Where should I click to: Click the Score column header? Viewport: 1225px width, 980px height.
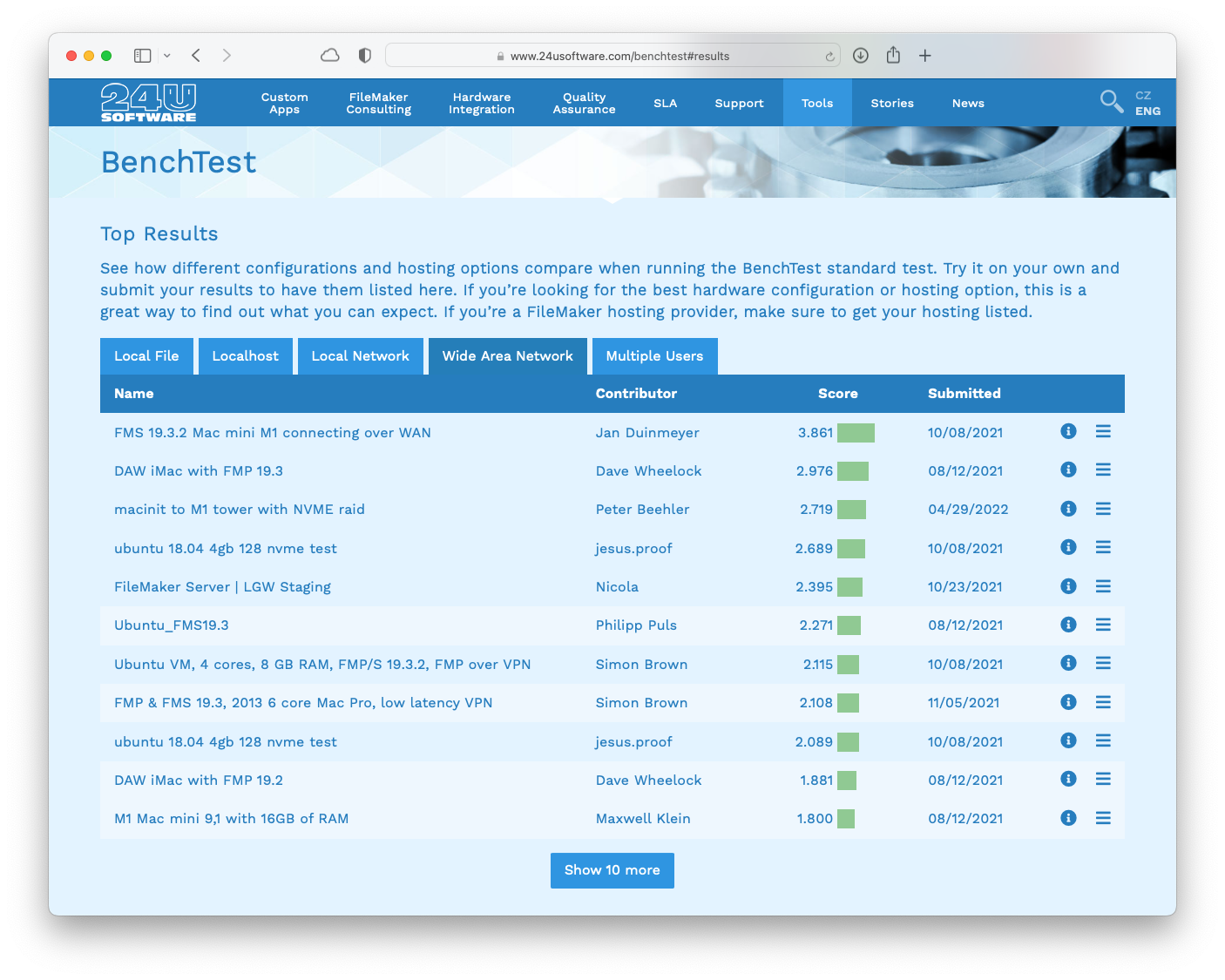(838, 394)
